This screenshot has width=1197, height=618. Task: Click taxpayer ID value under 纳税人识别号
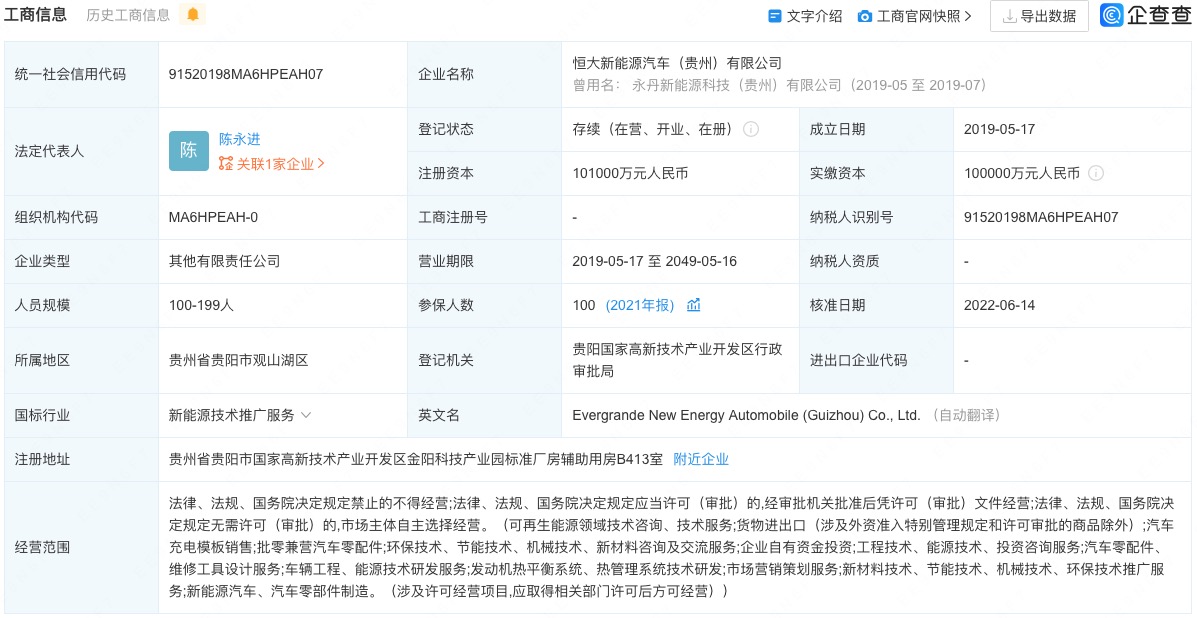(x=1041, y=217)
